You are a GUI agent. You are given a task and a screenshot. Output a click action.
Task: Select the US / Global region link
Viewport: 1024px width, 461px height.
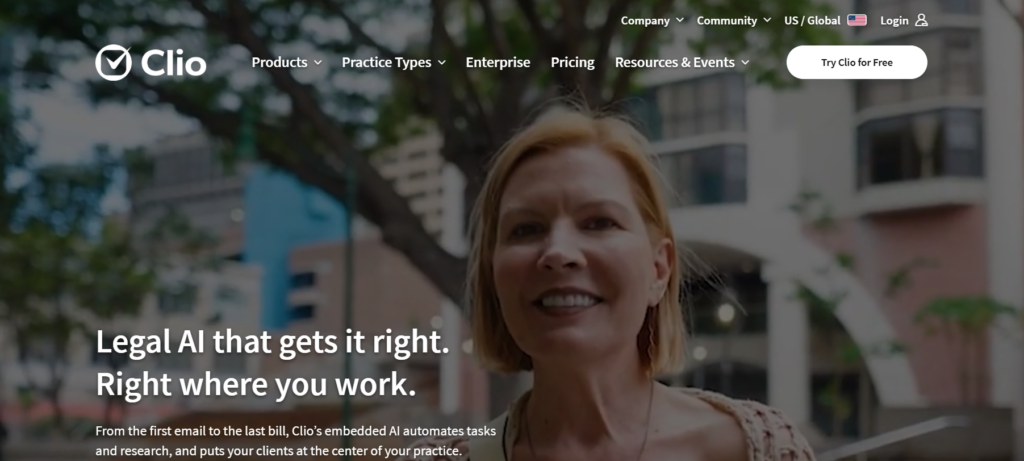pyautogui.click(x=812, y=20)
